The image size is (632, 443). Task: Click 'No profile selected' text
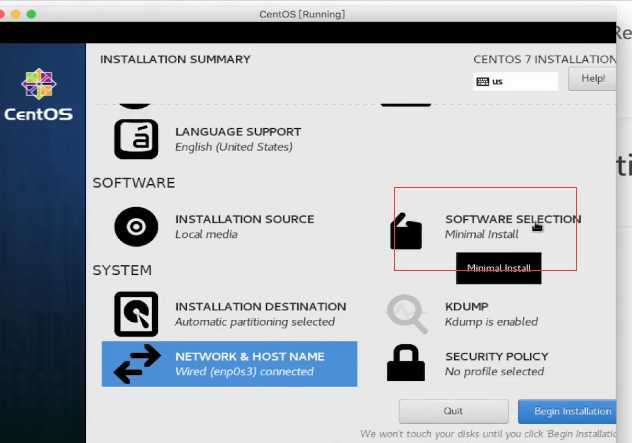495,371
